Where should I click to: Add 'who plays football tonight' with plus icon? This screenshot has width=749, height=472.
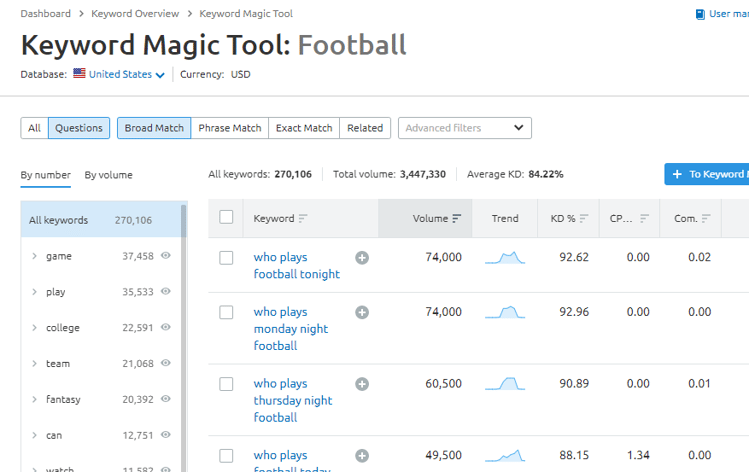pos(362,258)
